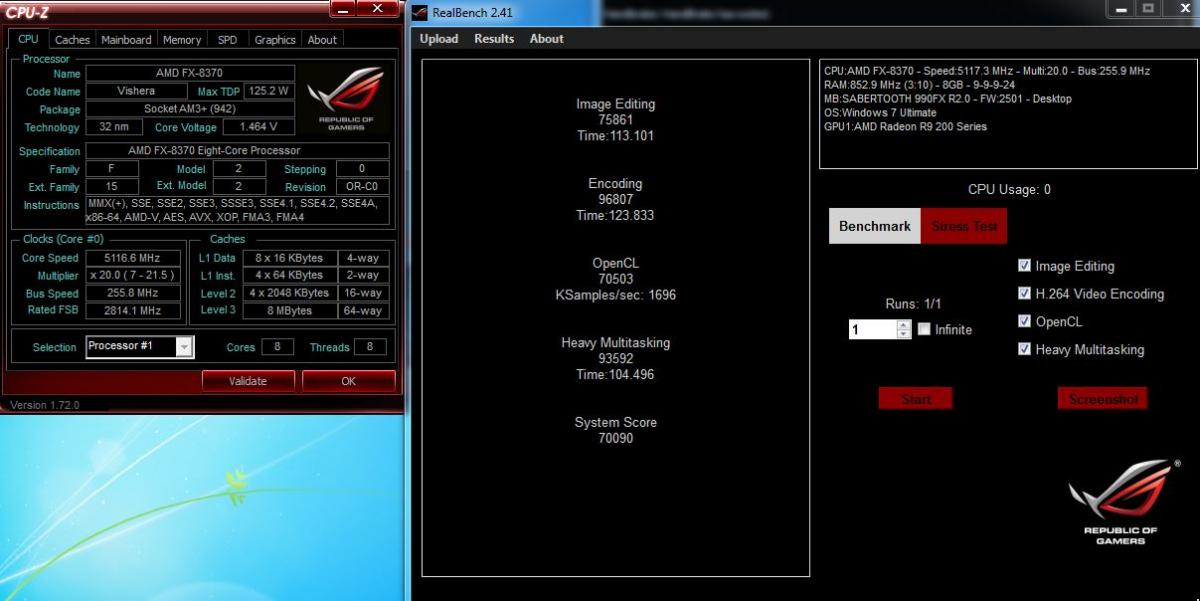Viewport: 1200px width, 601px height.
Task: Close the CPU-Z window
Action: point(377,9)
